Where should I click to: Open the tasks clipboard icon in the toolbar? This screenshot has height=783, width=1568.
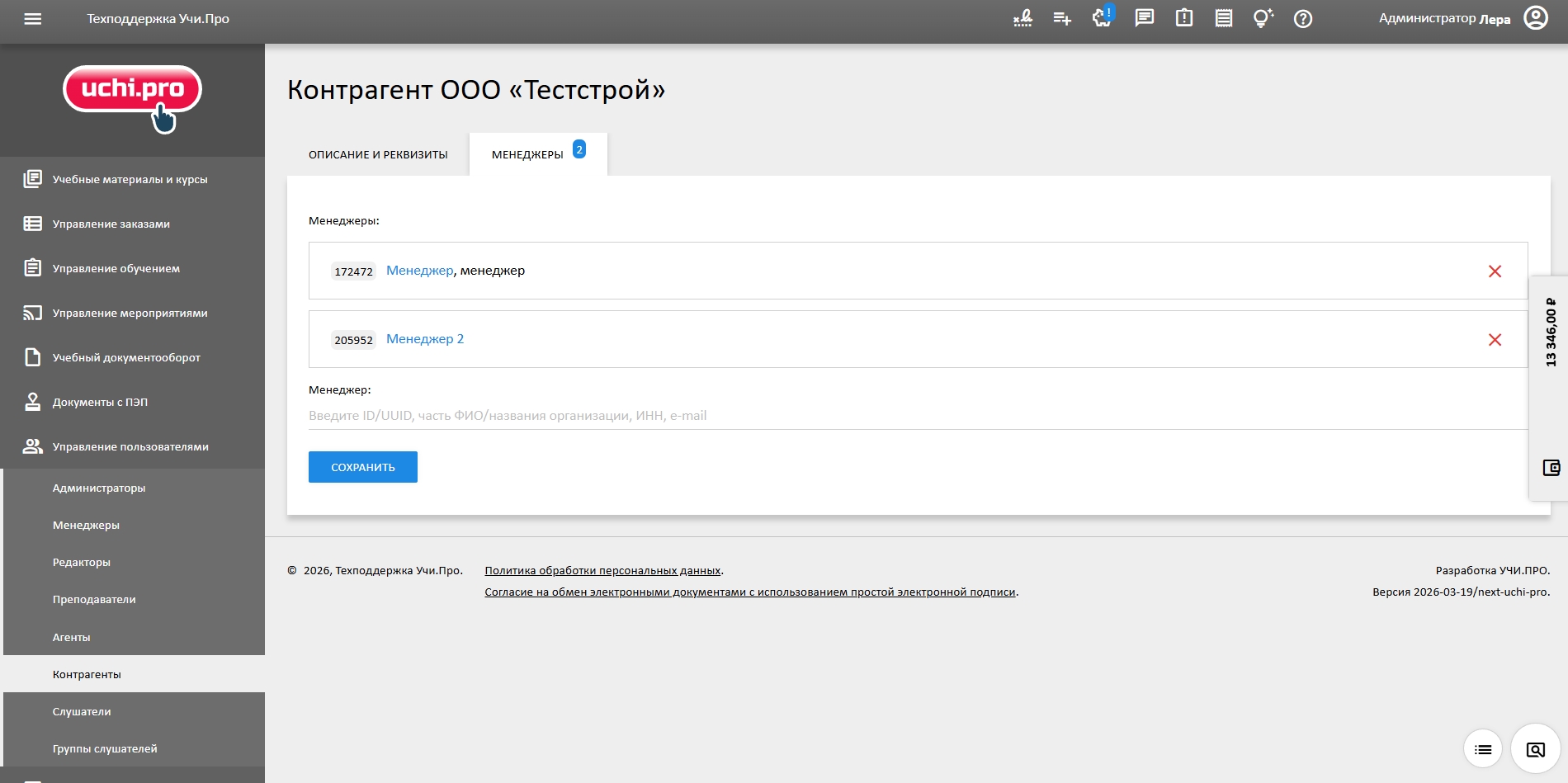coord(1183,17)
